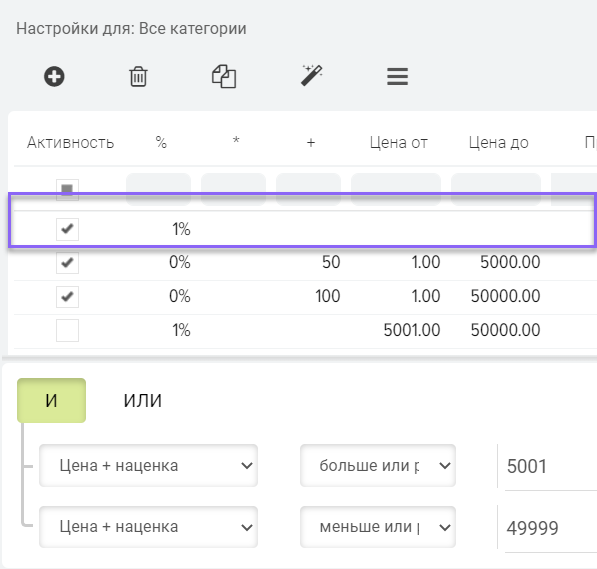Toggle the select-all checkbox in filter row
The height and width of the screenshot is (569, 597).
point(67,190)
